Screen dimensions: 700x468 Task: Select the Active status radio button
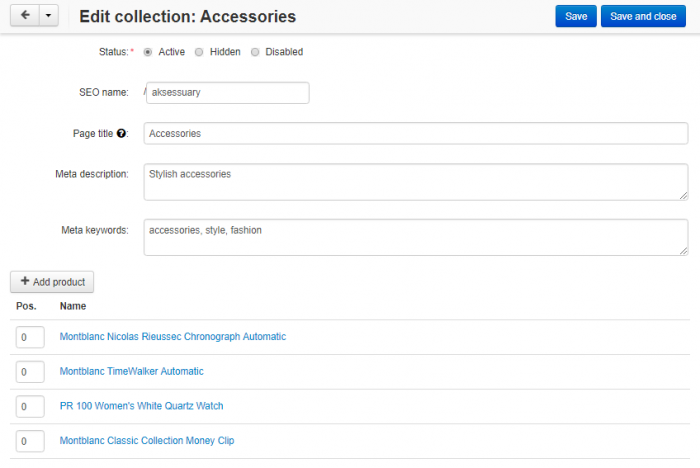tap(148, 52)
